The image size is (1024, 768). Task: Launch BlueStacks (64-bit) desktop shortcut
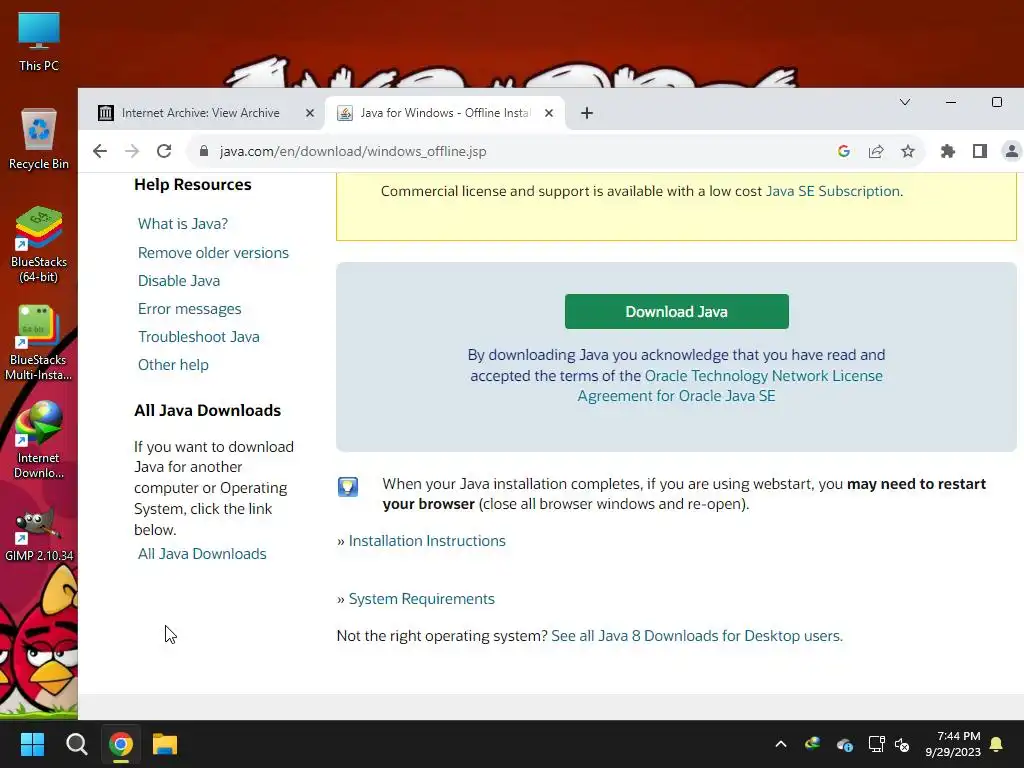[x=39, y=245]
